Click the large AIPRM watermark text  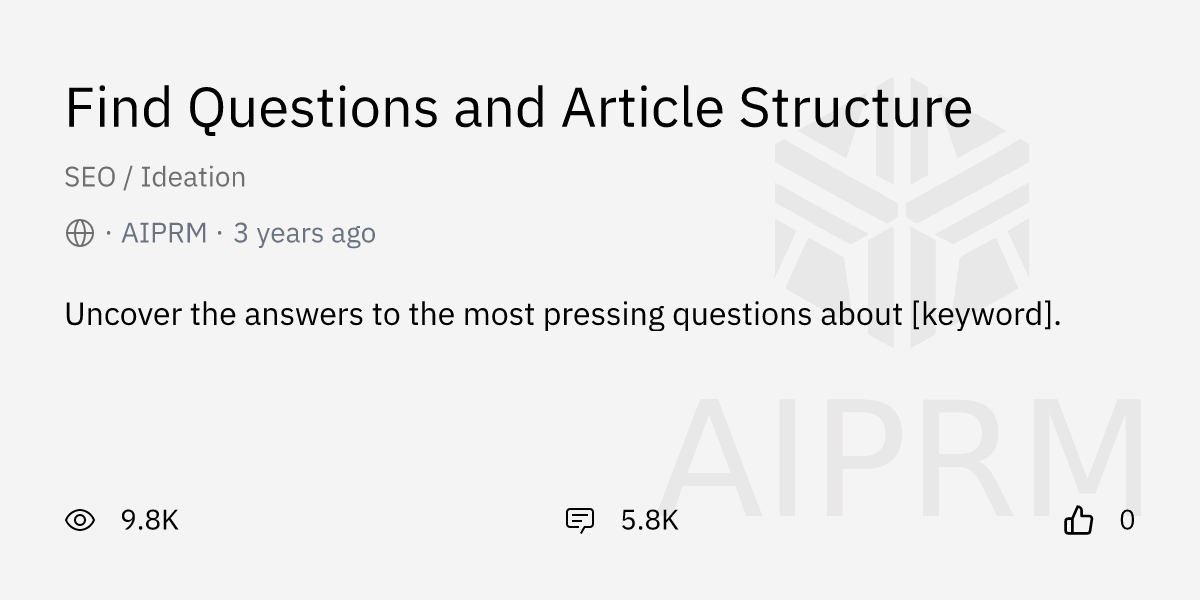(900, 458)
